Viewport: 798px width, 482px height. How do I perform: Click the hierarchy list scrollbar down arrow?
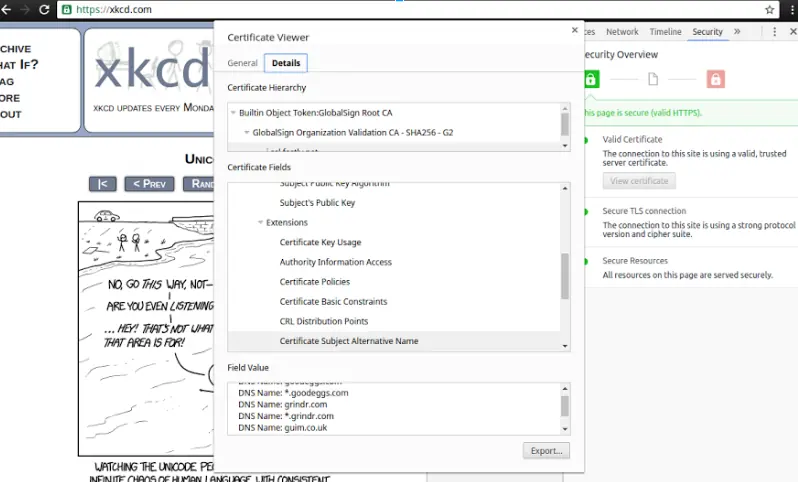pyautogui.click(x=565, y=146)
